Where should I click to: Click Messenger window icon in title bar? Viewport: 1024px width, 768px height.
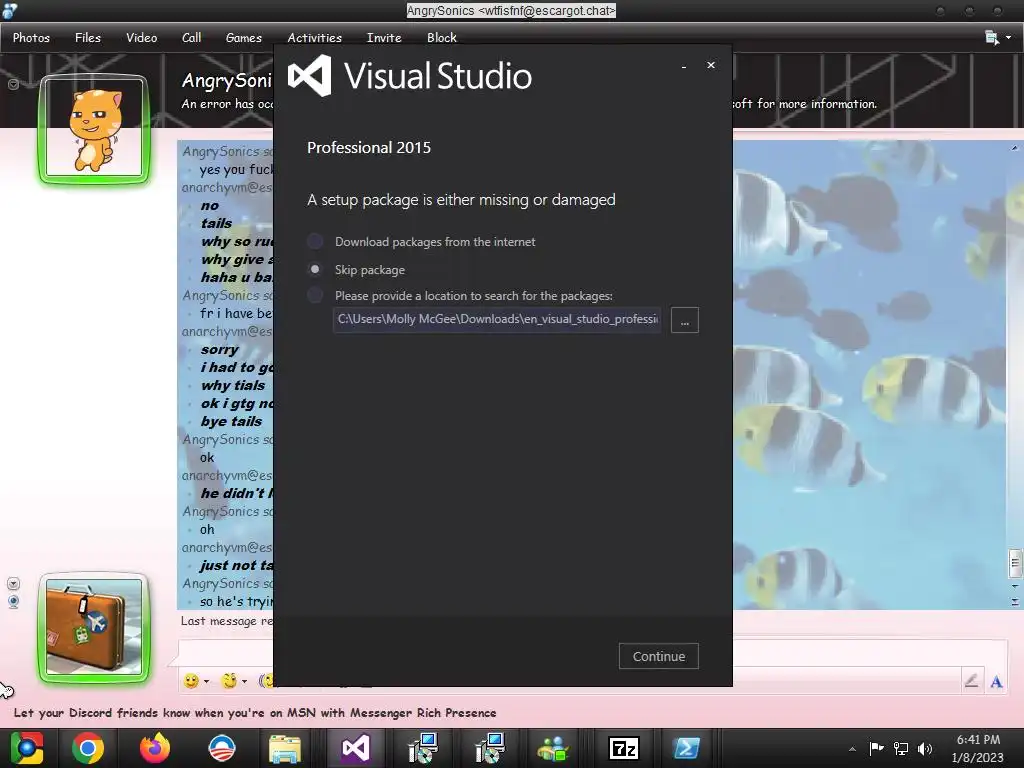[10, 10]
